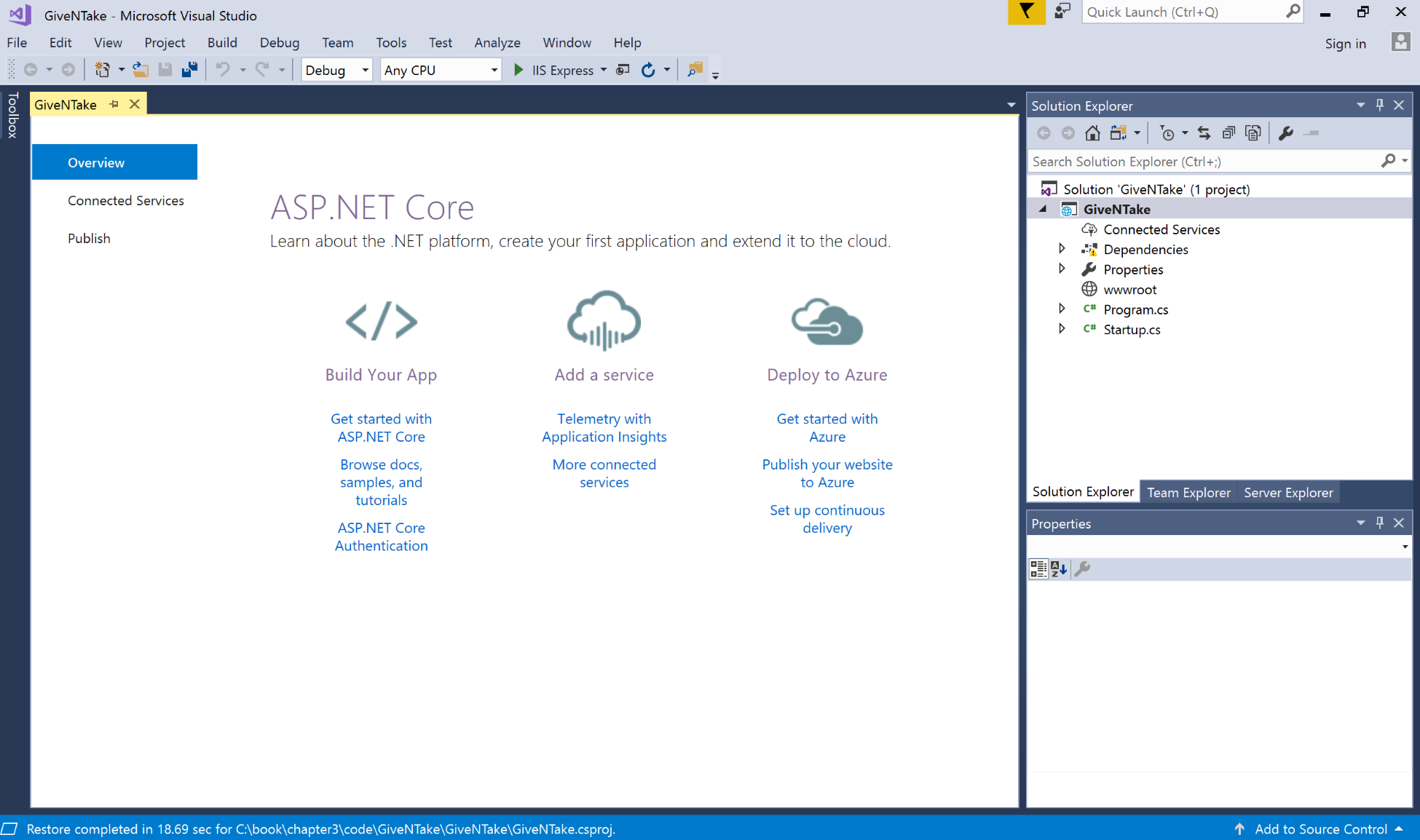Image resolution: width=1420 pixels, height=840 pixels.
Task: Click the Search Solution Explorer field
Action: tap(1218, 161)
